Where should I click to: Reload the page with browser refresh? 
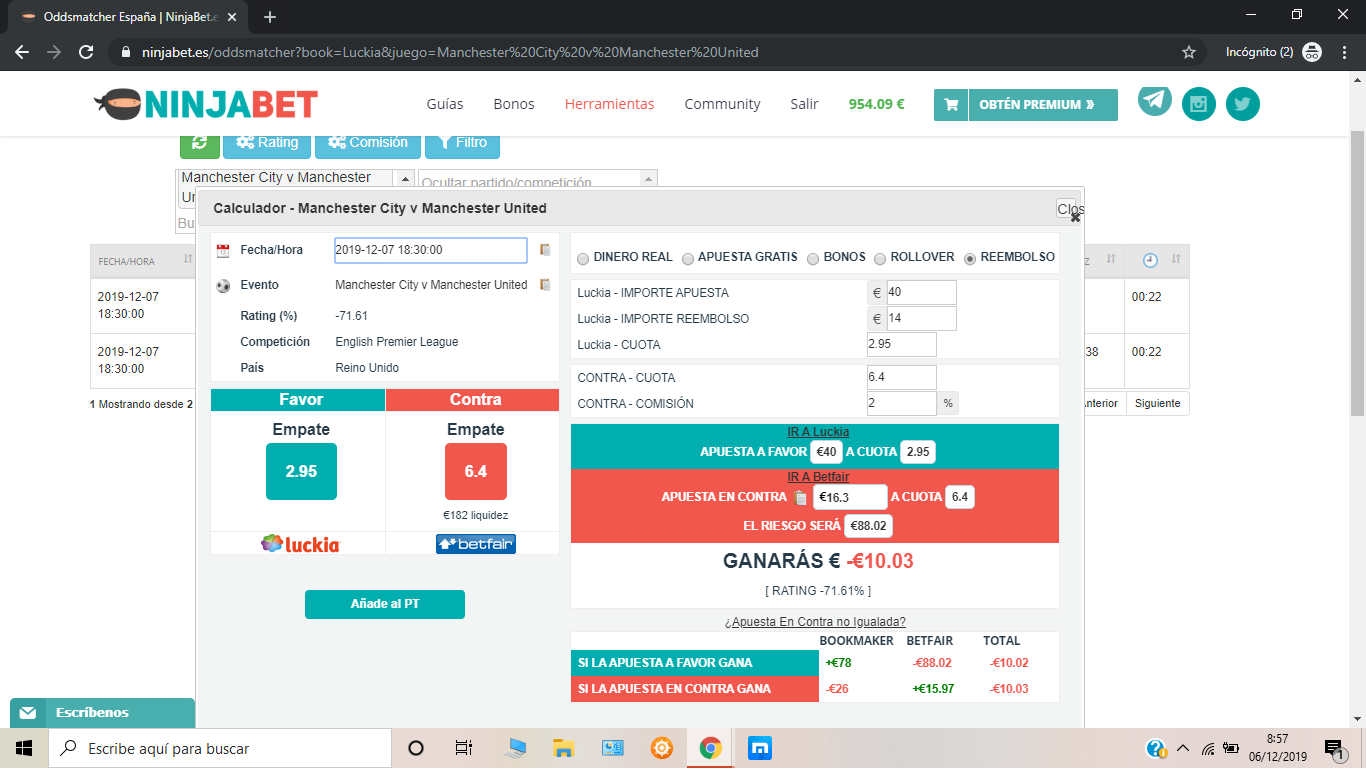click(x=86, y=52)
